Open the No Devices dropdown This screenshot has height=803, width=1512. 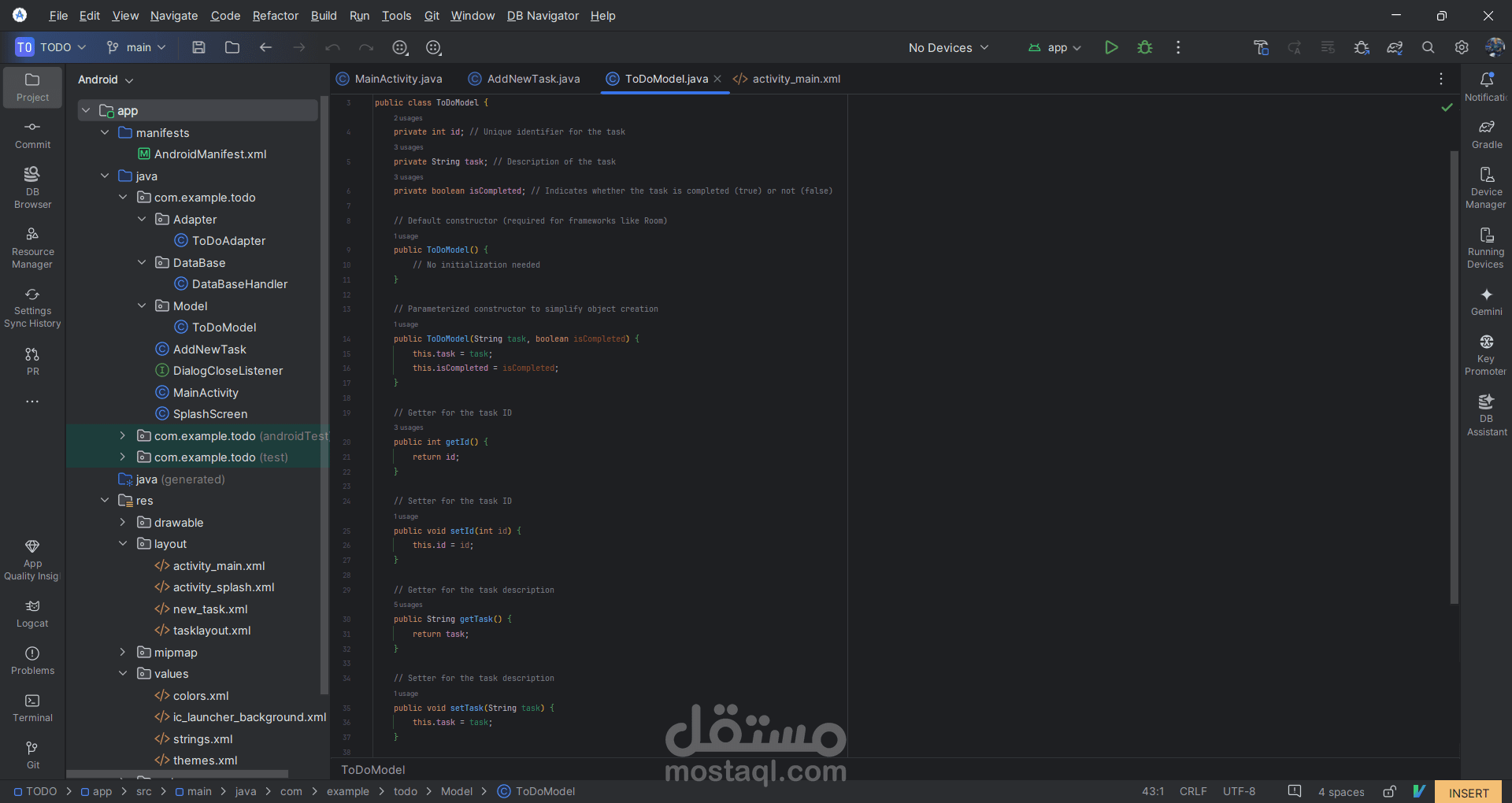948,47
